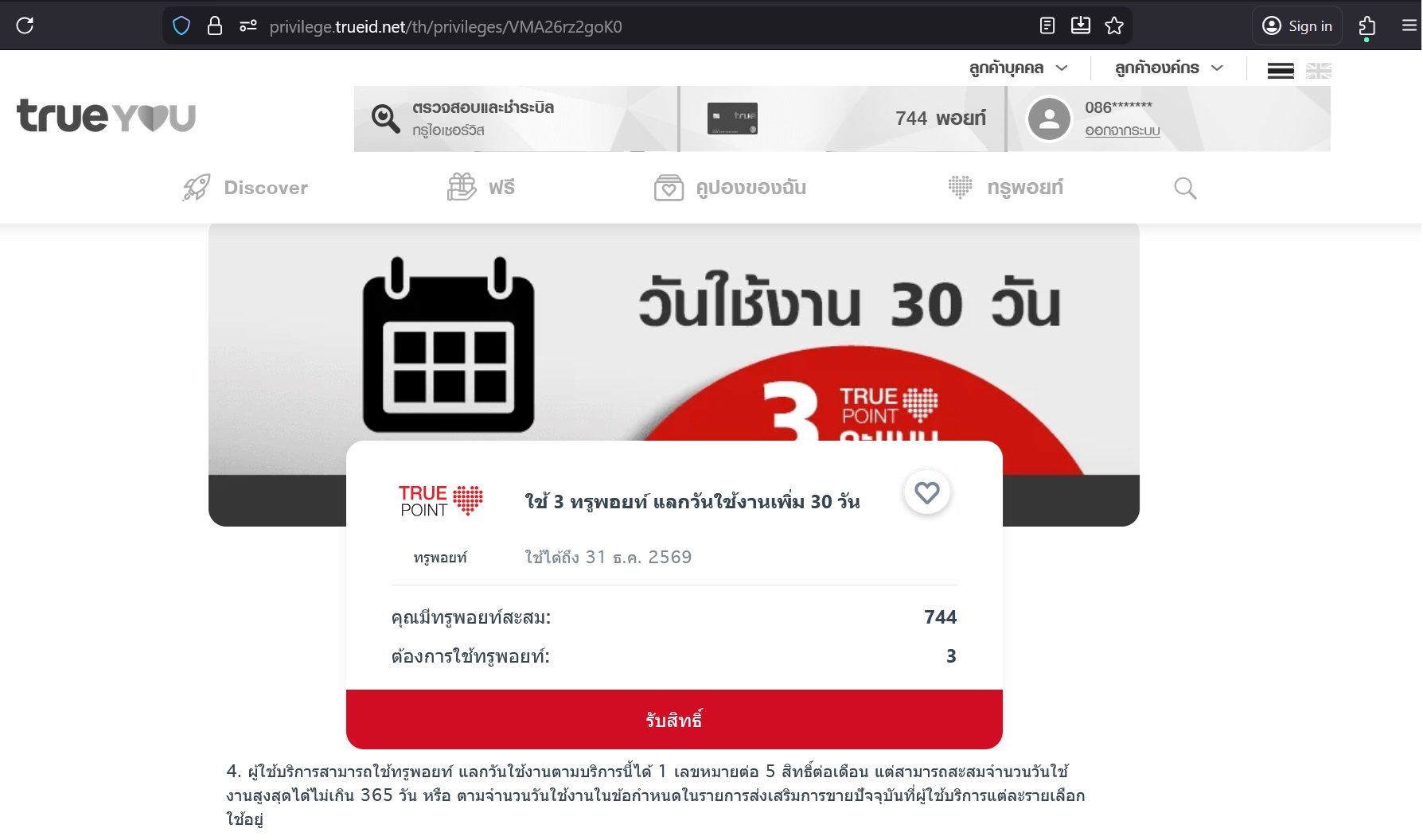Click the ออกจากระบบ logout link

click(1122, 130)
